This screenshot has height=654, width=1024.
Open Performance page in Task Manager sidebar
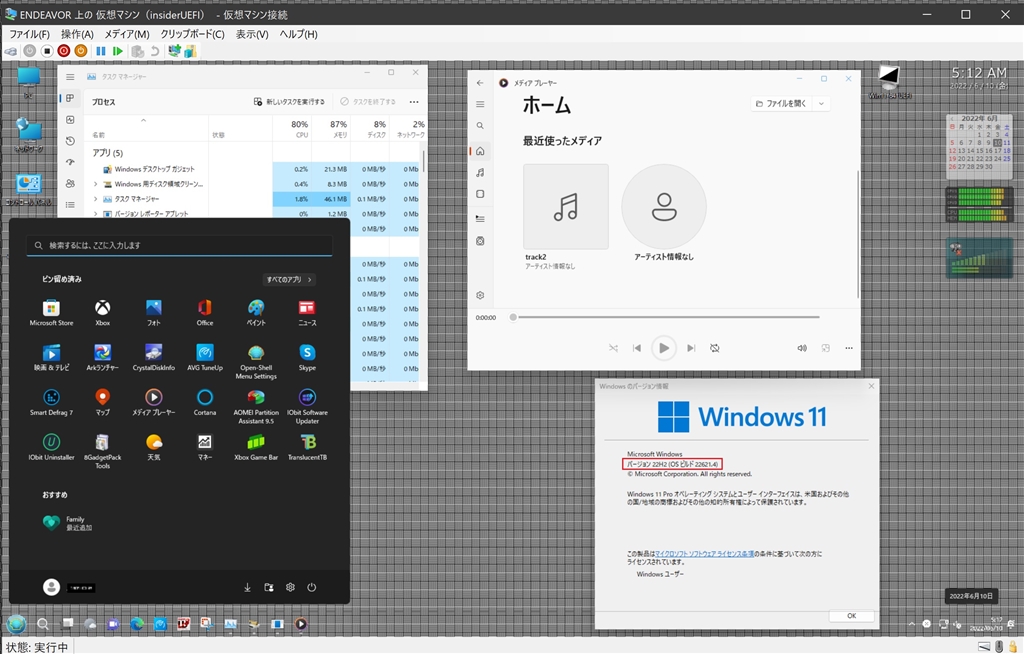coord(70,119)
